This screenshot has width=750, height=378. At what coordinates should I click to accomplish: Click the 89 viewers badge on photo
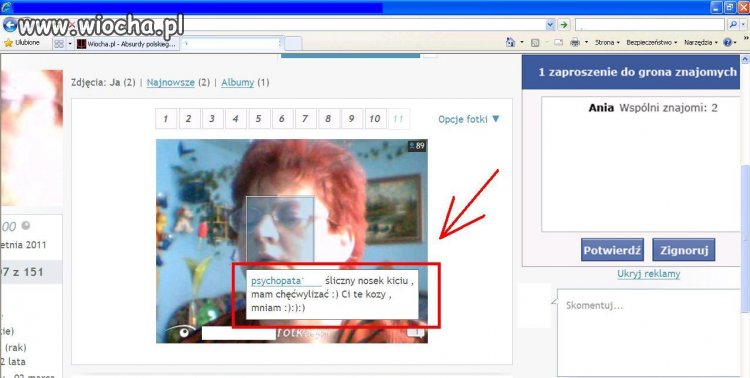417,146
